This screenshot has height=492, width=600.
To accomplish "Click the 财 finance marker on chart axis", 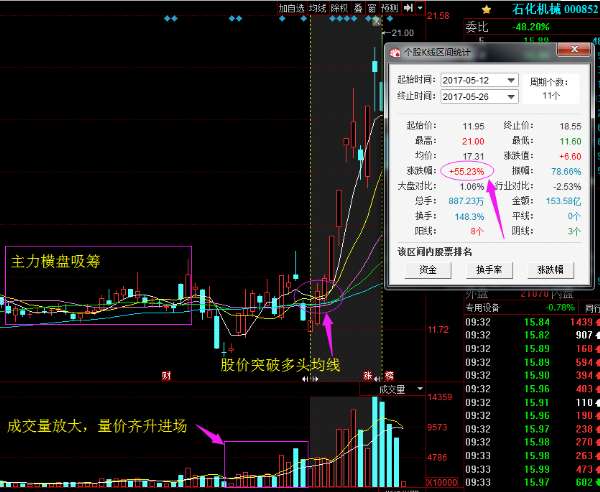I will pos(166,376).
